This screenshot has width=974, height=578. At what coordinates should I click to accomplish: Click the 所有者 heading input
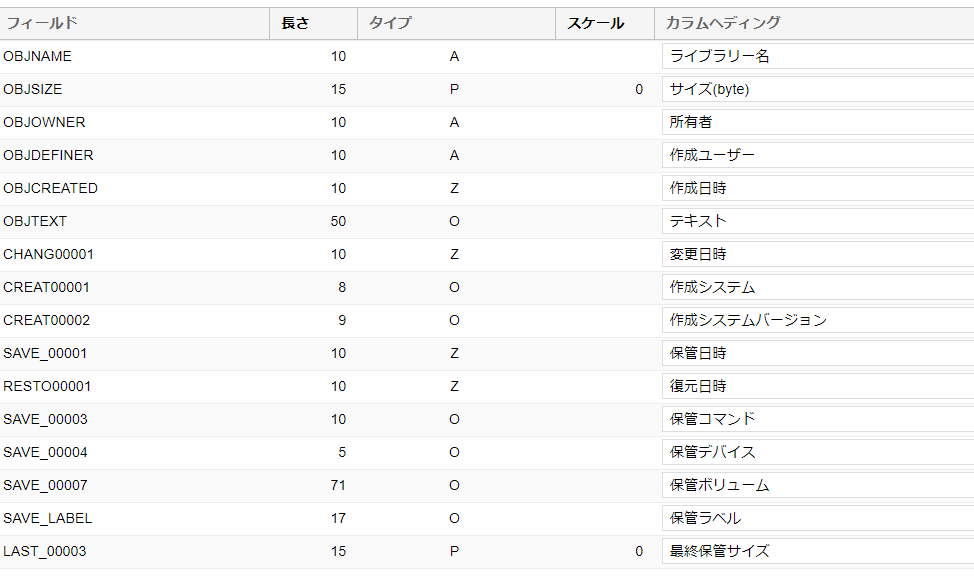(817, 123)
